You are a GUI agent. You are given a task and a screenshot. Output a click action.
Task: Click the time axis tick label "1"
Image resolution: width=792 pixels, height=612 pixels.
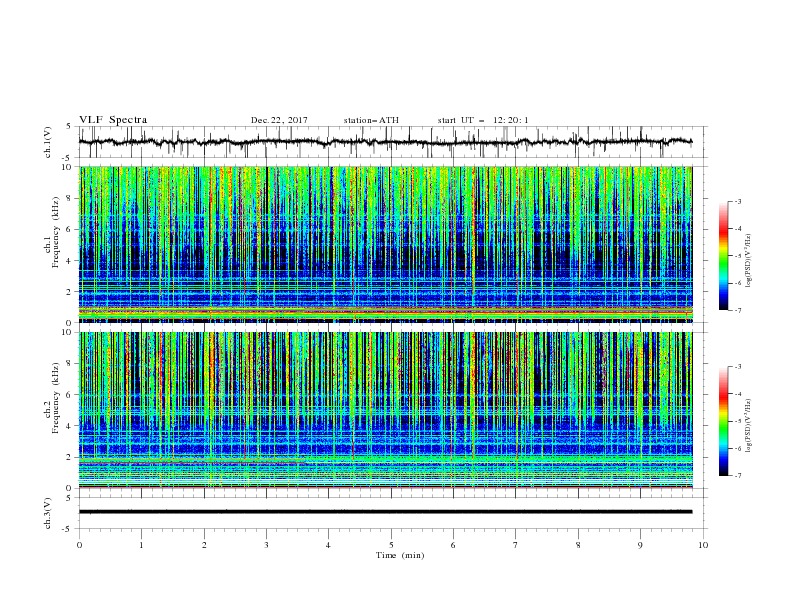coord(141,545)
